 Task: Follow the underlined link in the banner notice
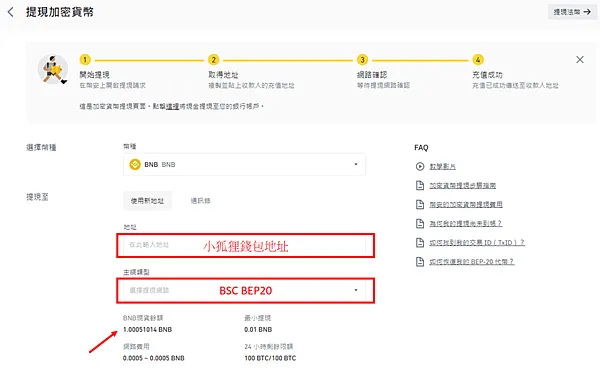(x=172, y=106)
